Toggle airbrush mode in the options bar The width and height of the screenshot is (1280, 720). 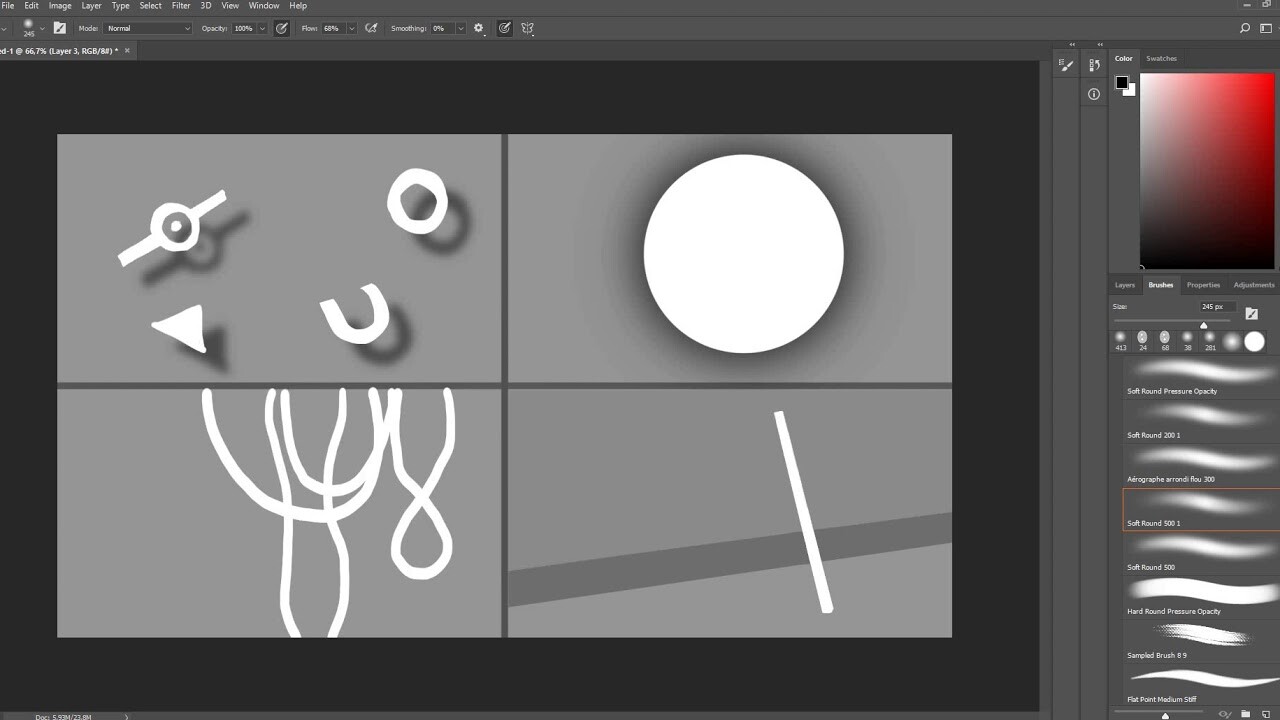click(x=371, y=28)
